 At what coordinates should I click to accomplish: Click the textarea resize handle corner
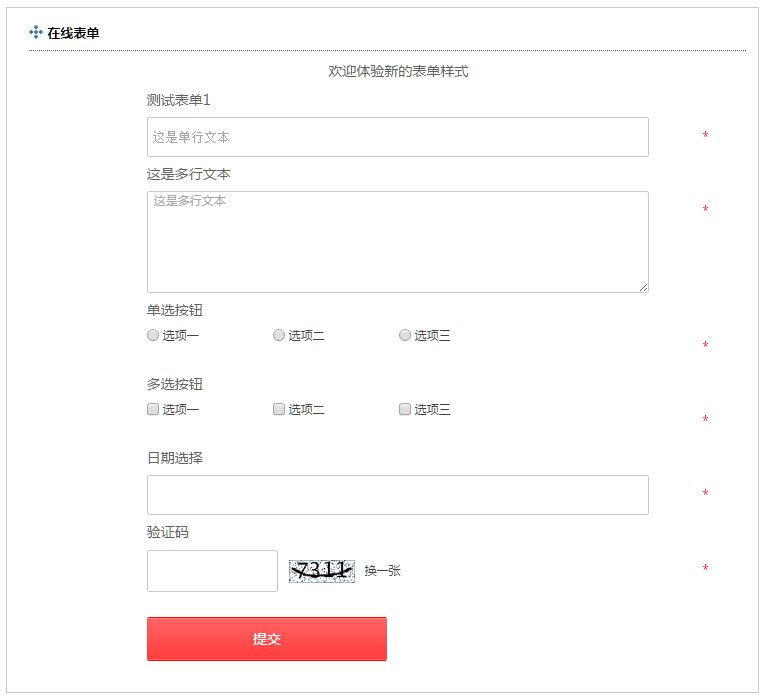click(x=644, y=288)
